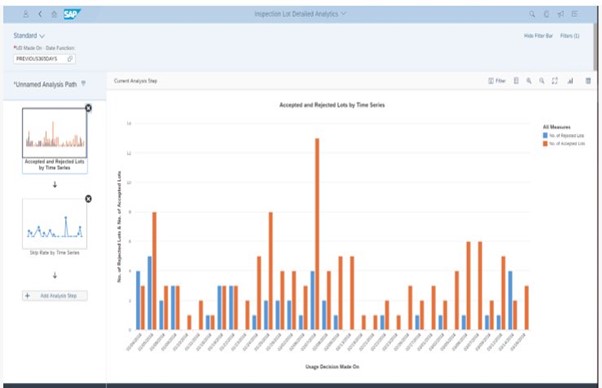Click the date function input field
The image size is (602, 388).
click(x=45, y=59)
